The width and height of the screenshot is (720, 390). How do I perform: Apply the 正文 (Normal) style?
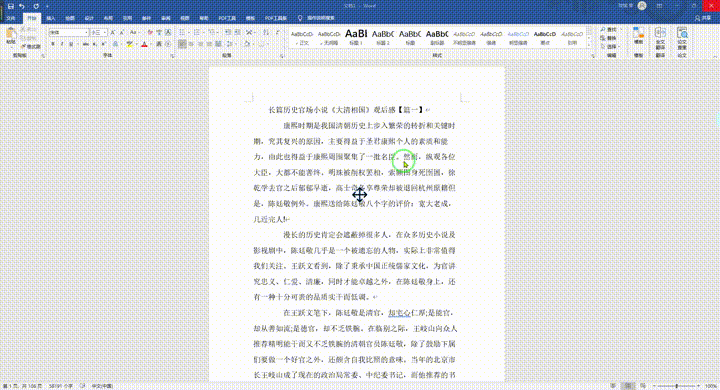pos(302,37)
